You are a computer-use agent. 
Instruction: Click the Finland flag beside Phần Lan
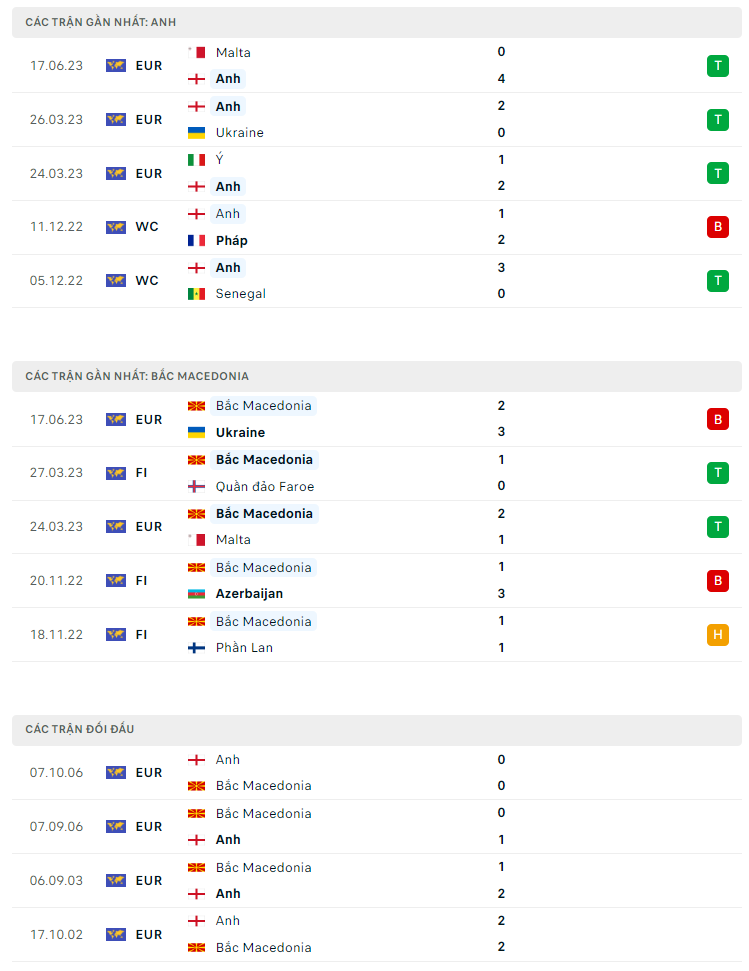click(196, 648)
